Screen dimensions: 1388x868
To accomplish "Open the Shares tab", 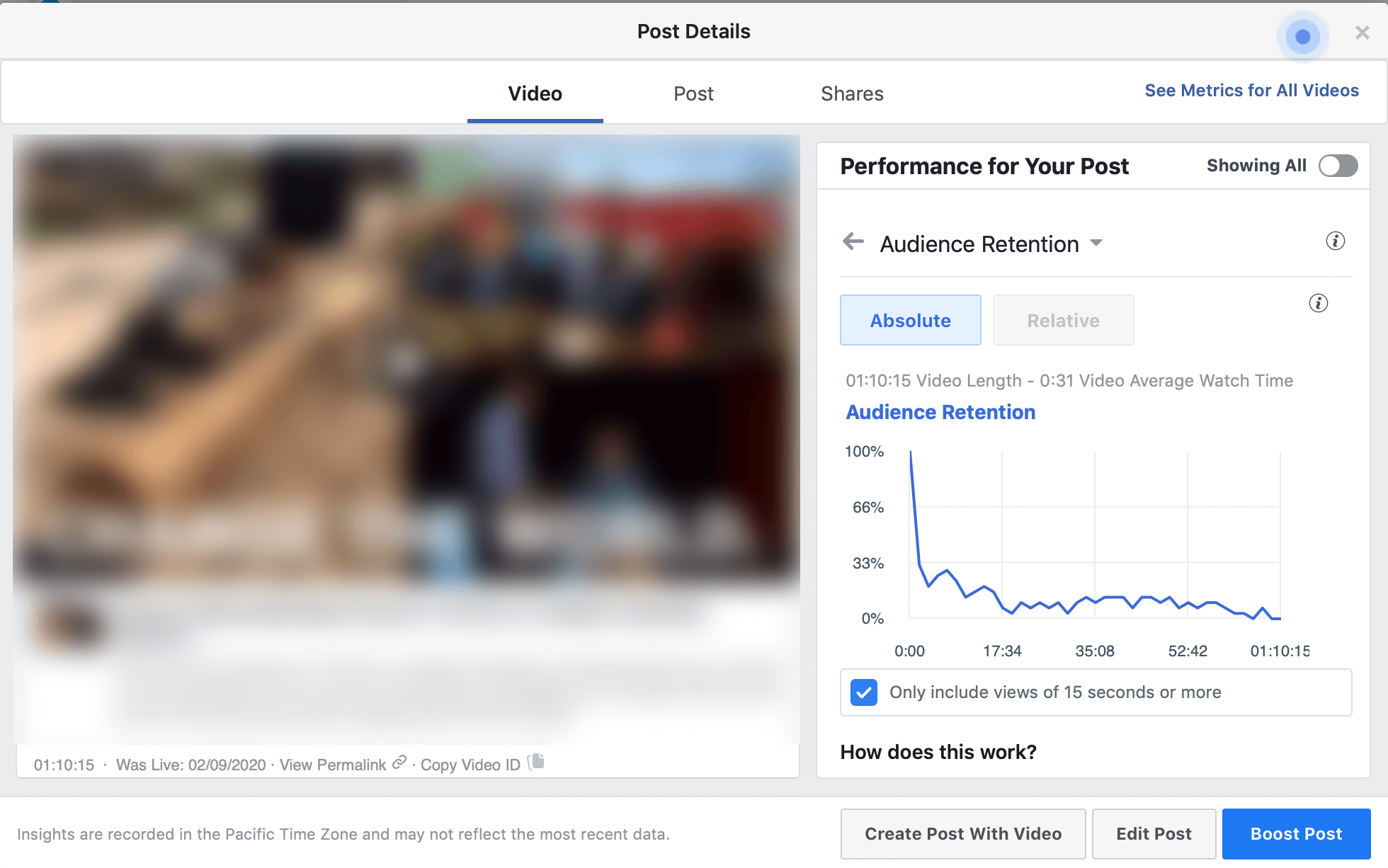I will coord(852,93).
